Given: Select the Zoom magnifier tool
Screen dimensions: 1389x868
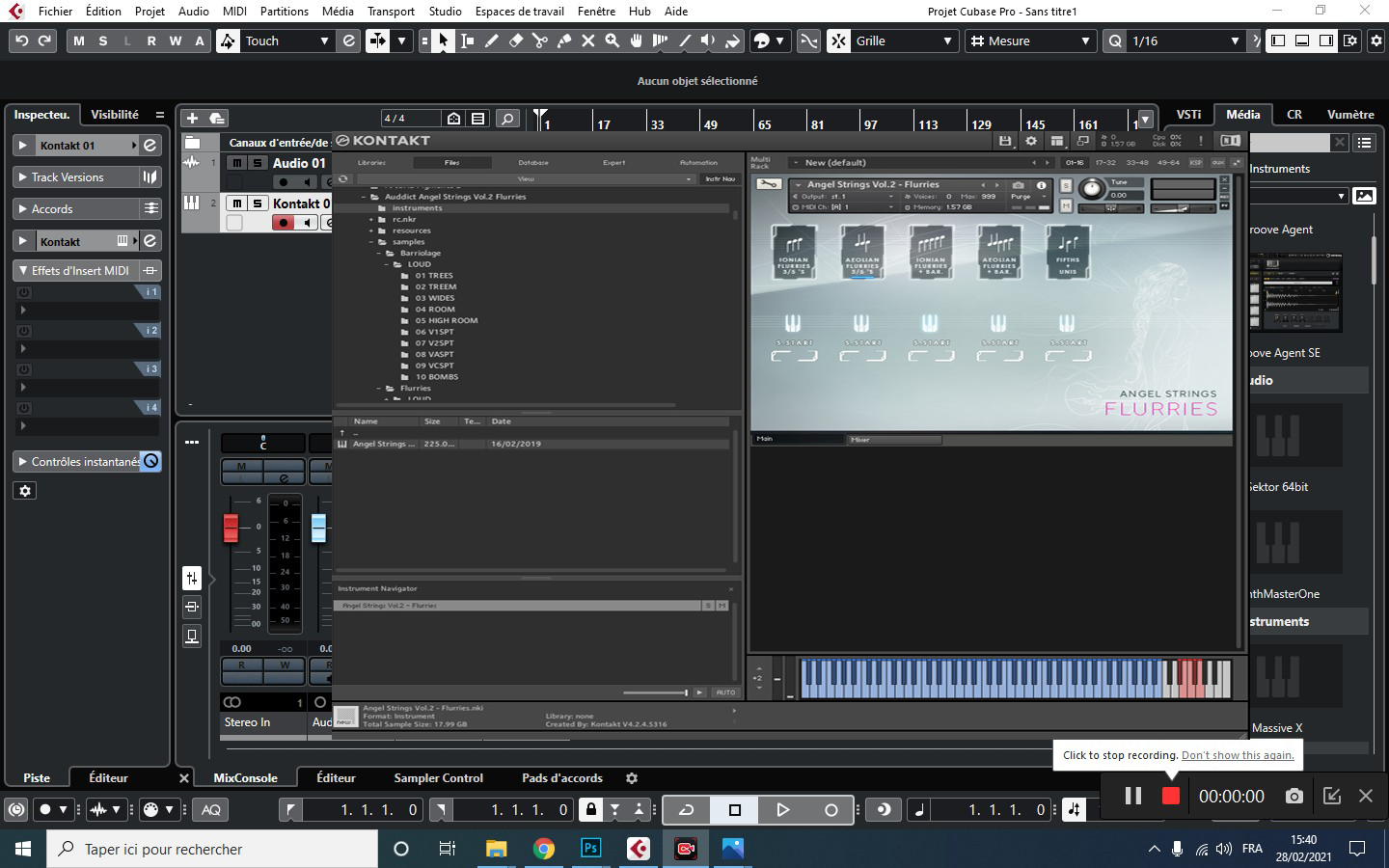Looking at the screenshot, I should tap(612, 41).
